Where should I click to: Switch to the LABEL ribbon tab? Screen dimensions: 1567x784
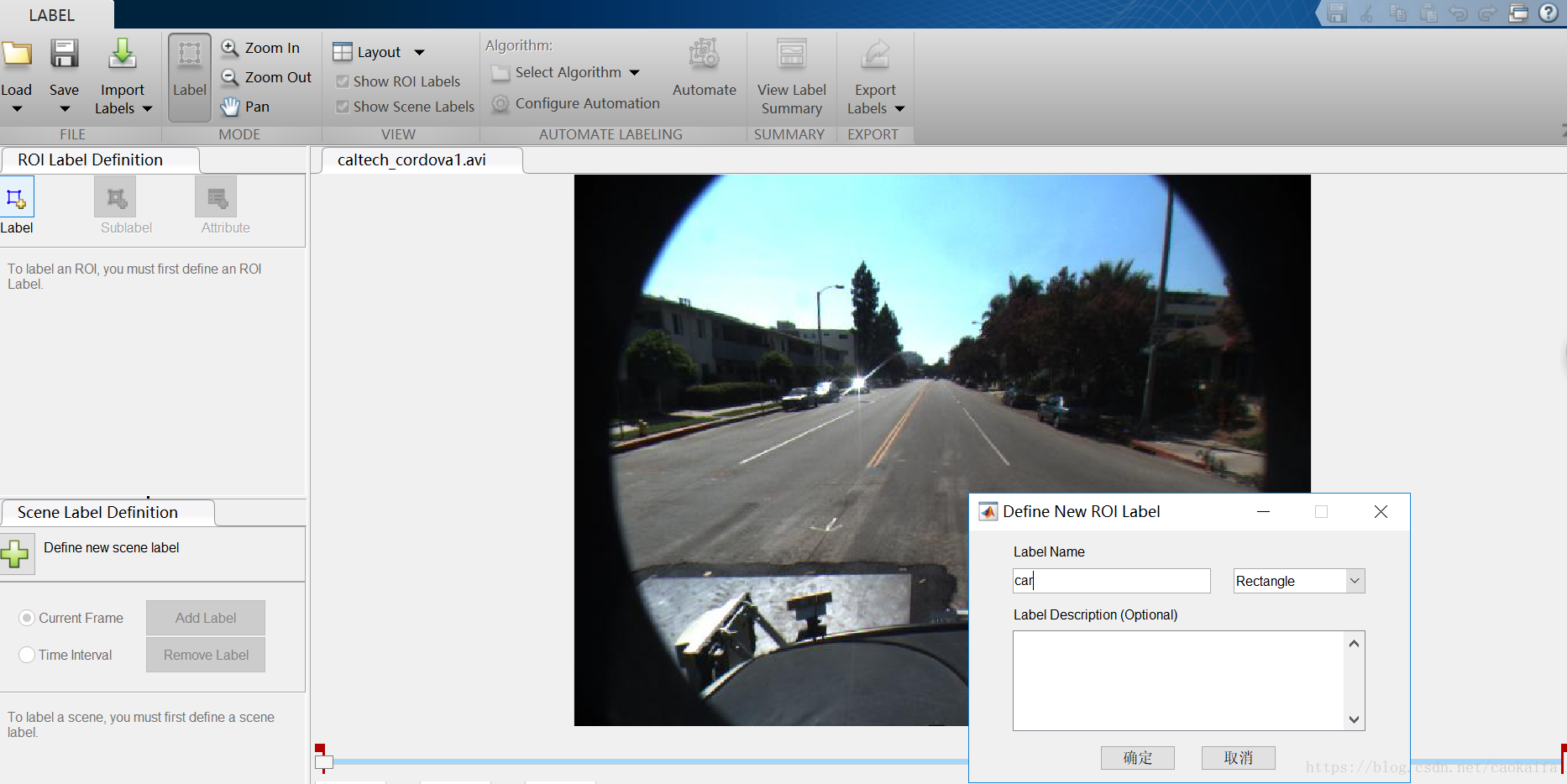tap(52, 15)
